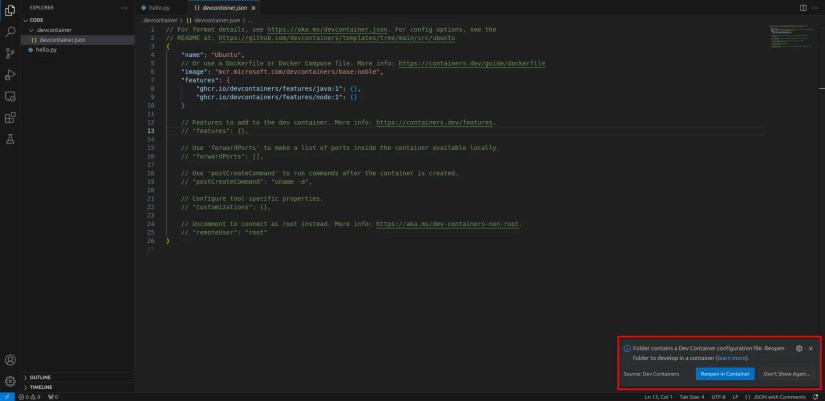Close the devcontainer.json editor tab
The width and height of the screenshot is (825, 401).
click(x=254, y=8)
